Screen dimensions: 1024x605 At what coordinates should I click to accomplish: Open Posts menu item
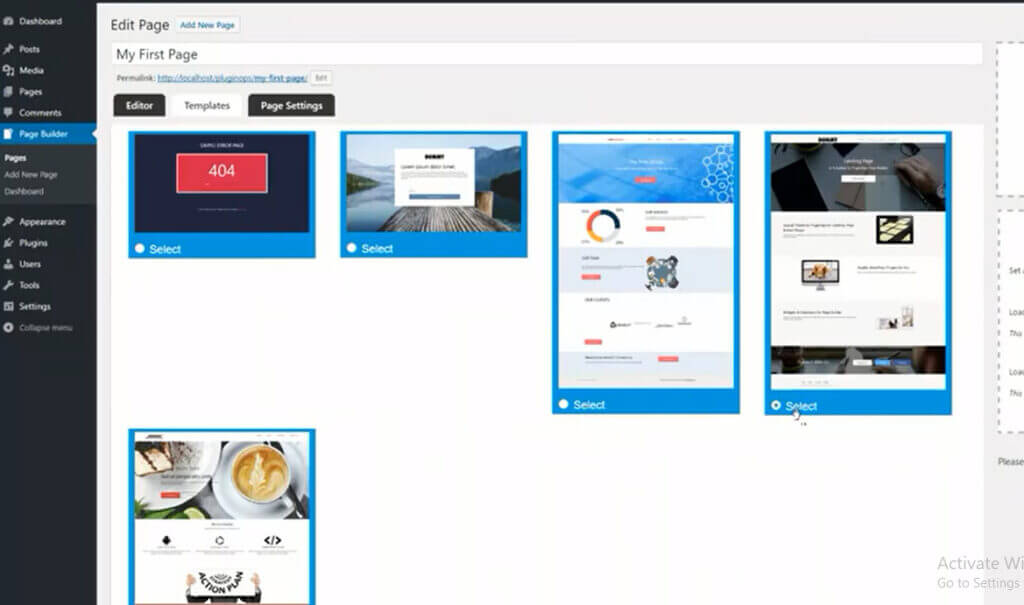pos(29,49)
